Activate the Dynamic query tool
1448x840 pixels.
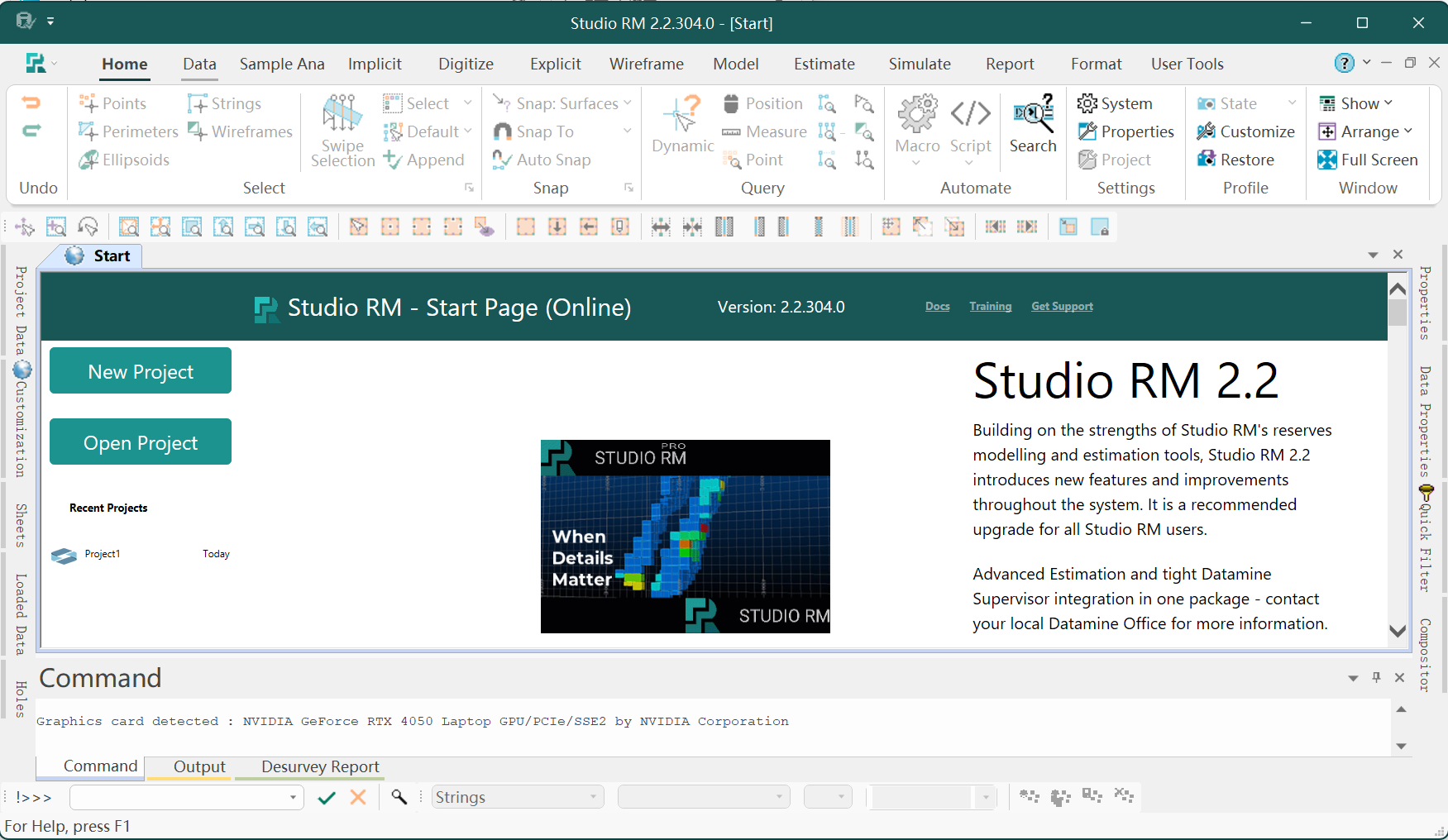683,124
